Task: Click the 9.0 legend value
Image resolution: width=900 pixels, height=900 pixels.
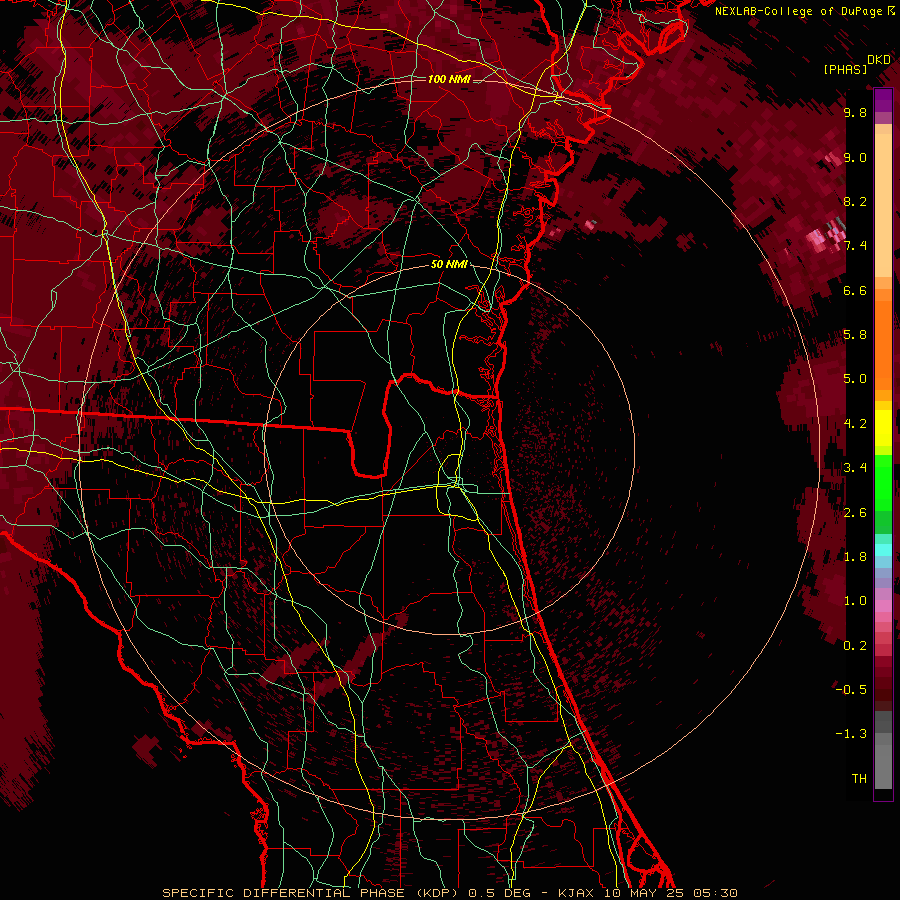Action: point(855,157)
